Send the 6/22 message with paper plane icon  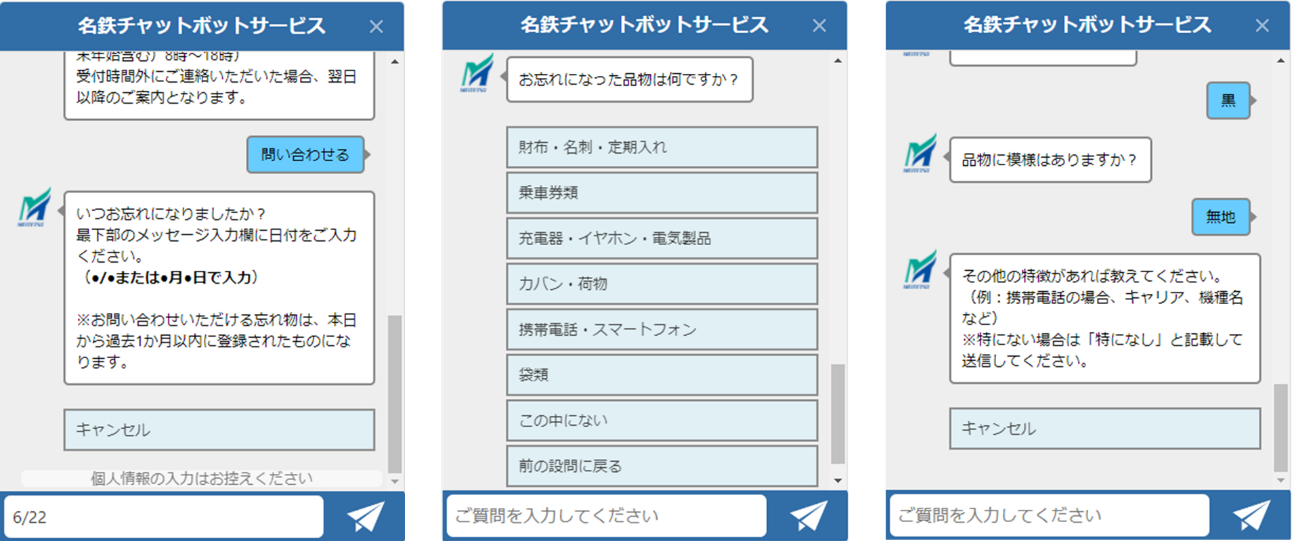[x=365, y=516]
